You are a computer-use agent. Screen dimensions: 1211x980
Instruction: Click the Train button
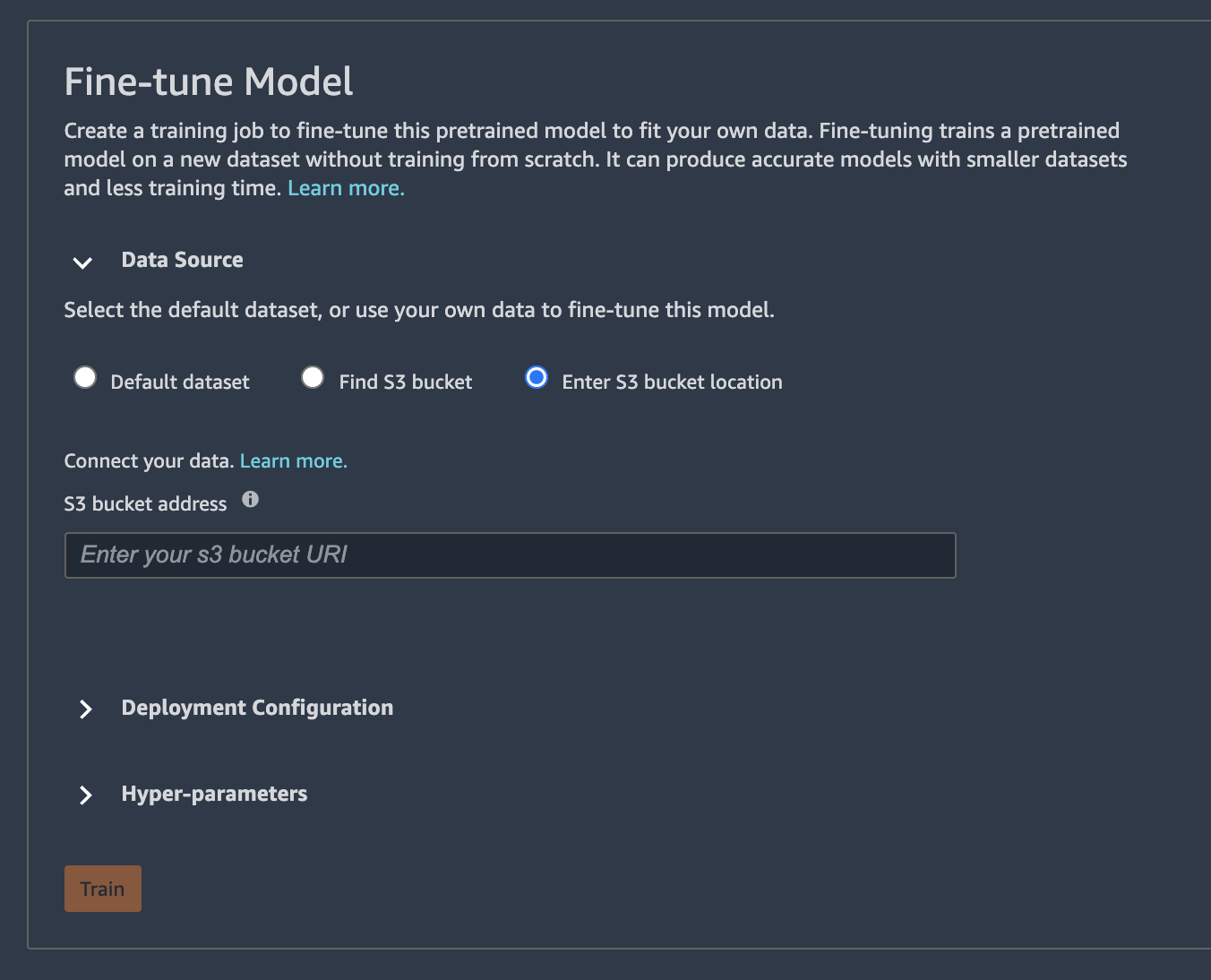[102, 889]
